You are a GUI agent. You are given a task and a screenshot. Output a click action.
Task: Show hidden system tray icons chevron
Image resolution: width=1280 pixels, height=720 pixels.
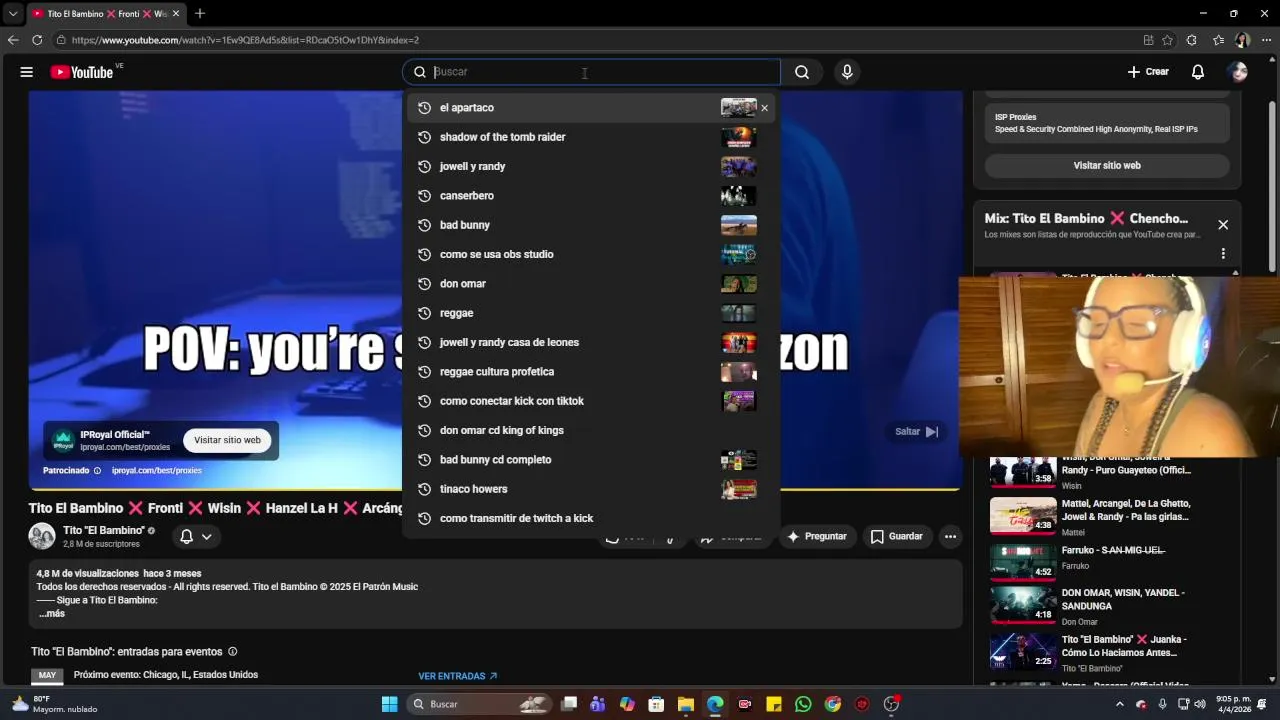pos(1120,704)
